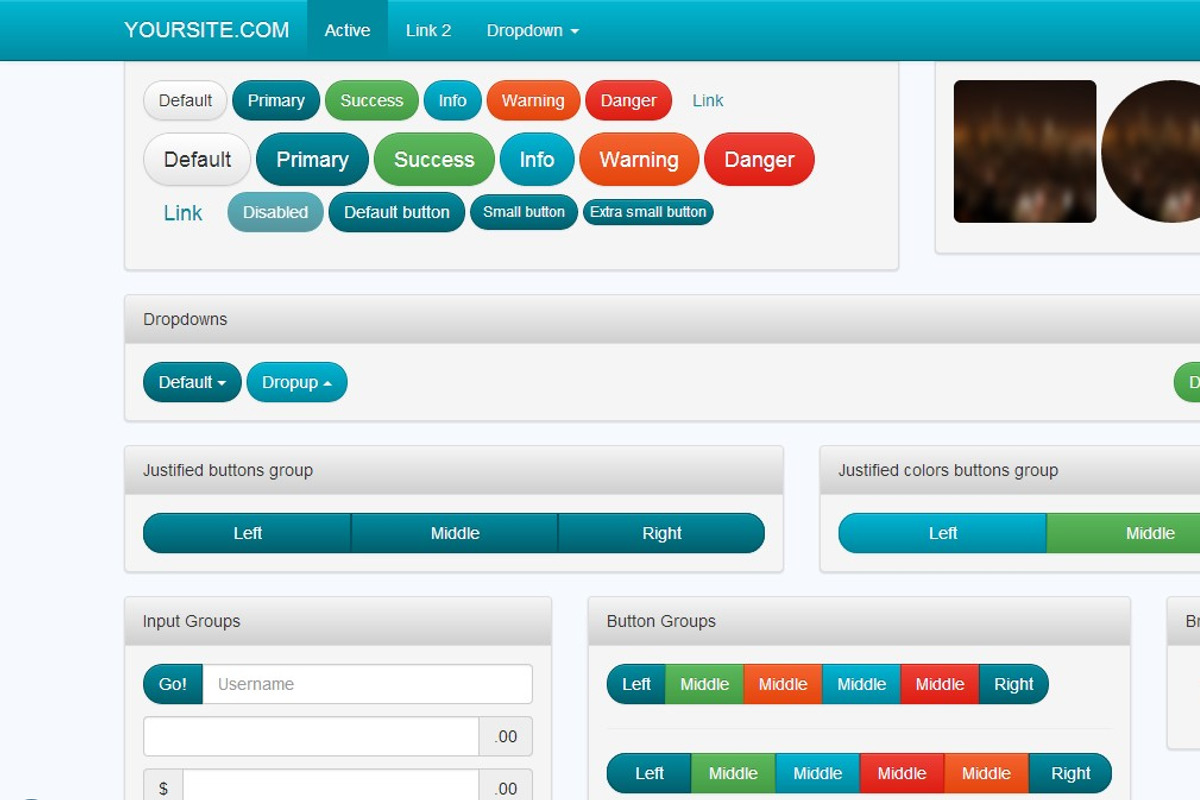1200x800 pixels.
Task: Click the red Middle button in Button Groups
Action: coord(939,684)
